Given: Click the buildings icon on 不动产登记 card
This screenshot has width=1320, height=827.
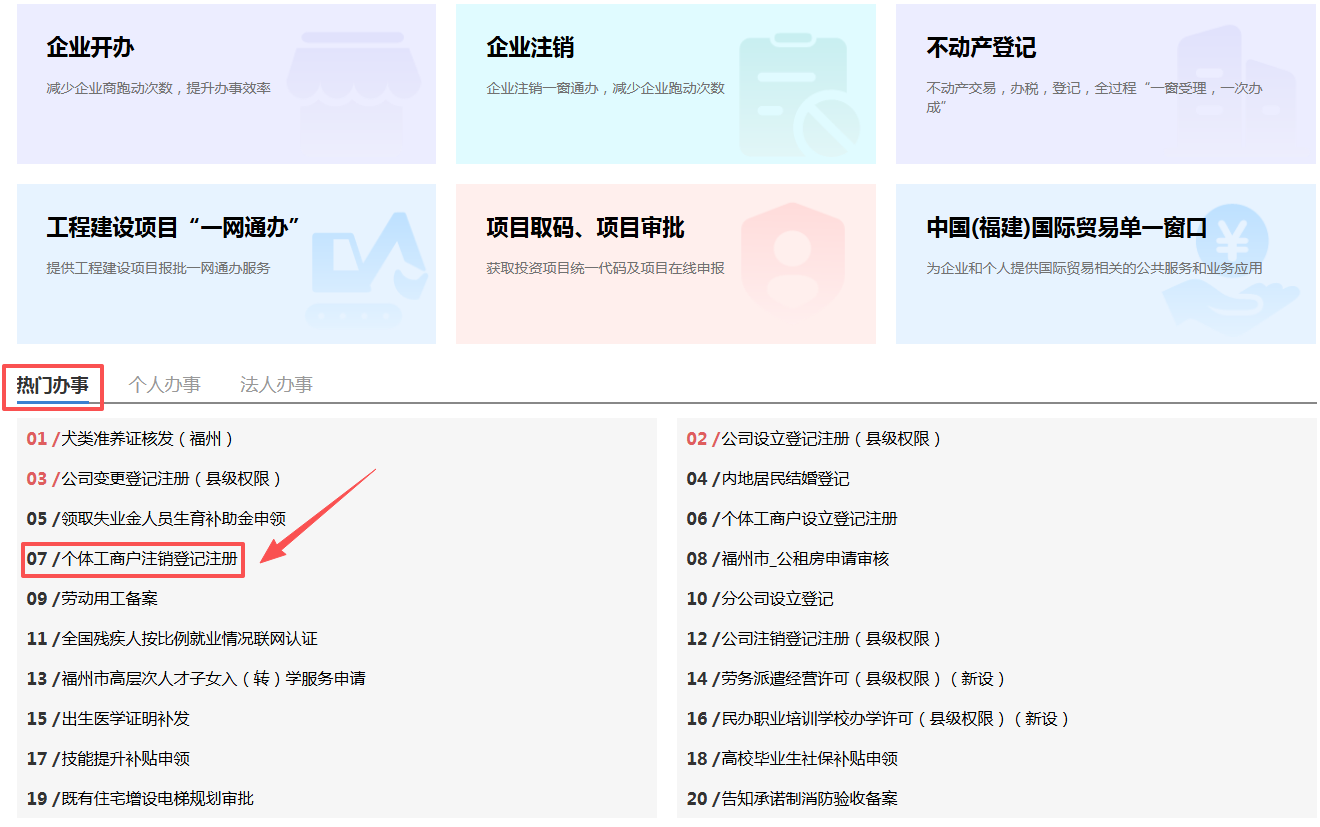Looking at the screenshot, I should pyautogui.click(x=1236, y=82).
